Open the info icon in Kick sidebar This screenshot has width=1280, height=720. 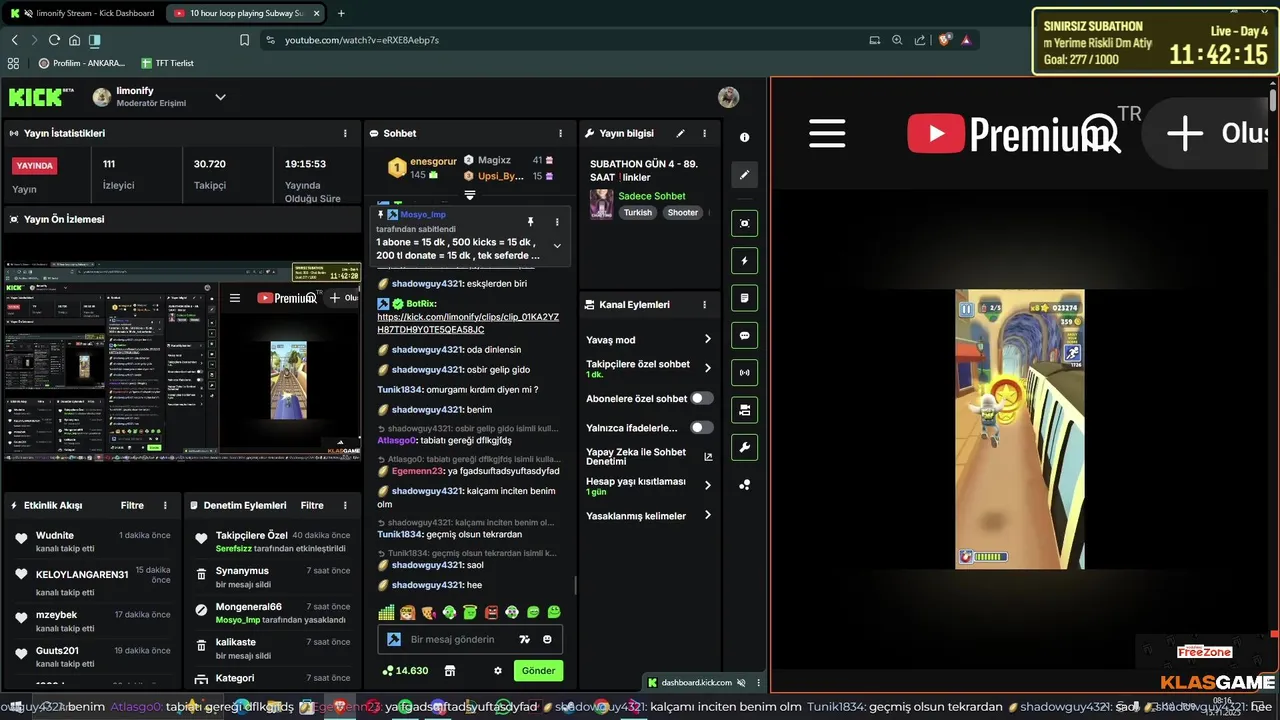click(x=744, y=137)
